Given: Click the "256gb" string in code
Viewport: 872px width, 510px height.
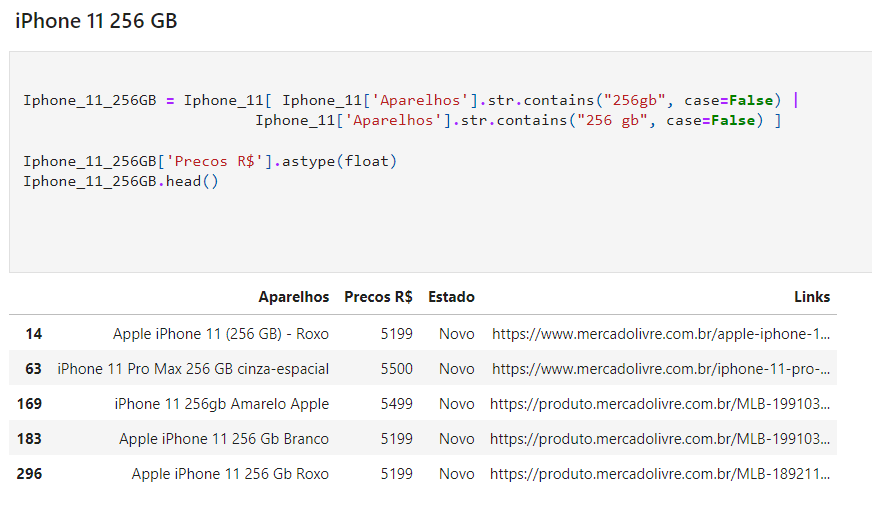Looking at the screenshot, I should pyautogui.click(x=635, y=101).
